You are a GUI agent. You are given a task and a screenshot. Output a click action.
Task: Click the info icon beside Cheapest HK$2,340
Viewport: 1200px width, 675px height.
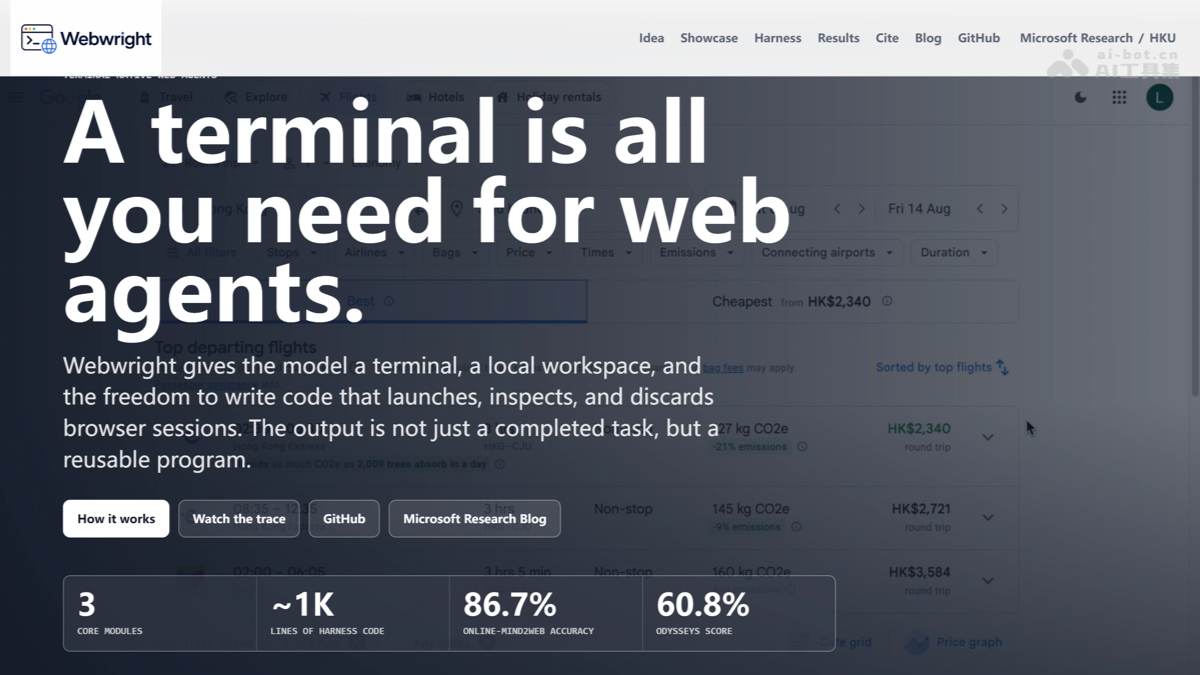pos(887,301)
